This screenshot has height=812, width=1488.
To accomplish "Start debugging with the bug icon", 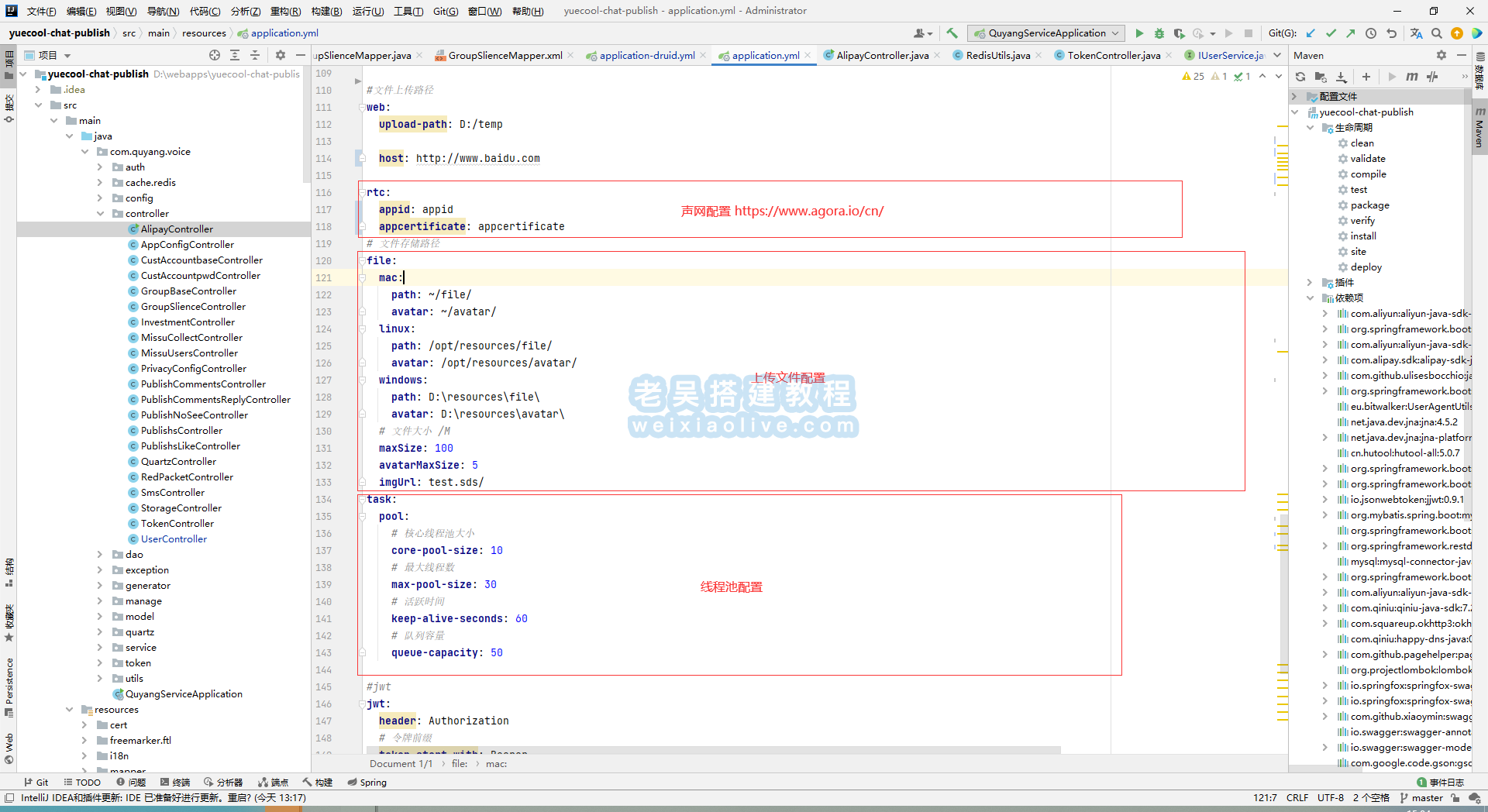I will coord(1159,33).
